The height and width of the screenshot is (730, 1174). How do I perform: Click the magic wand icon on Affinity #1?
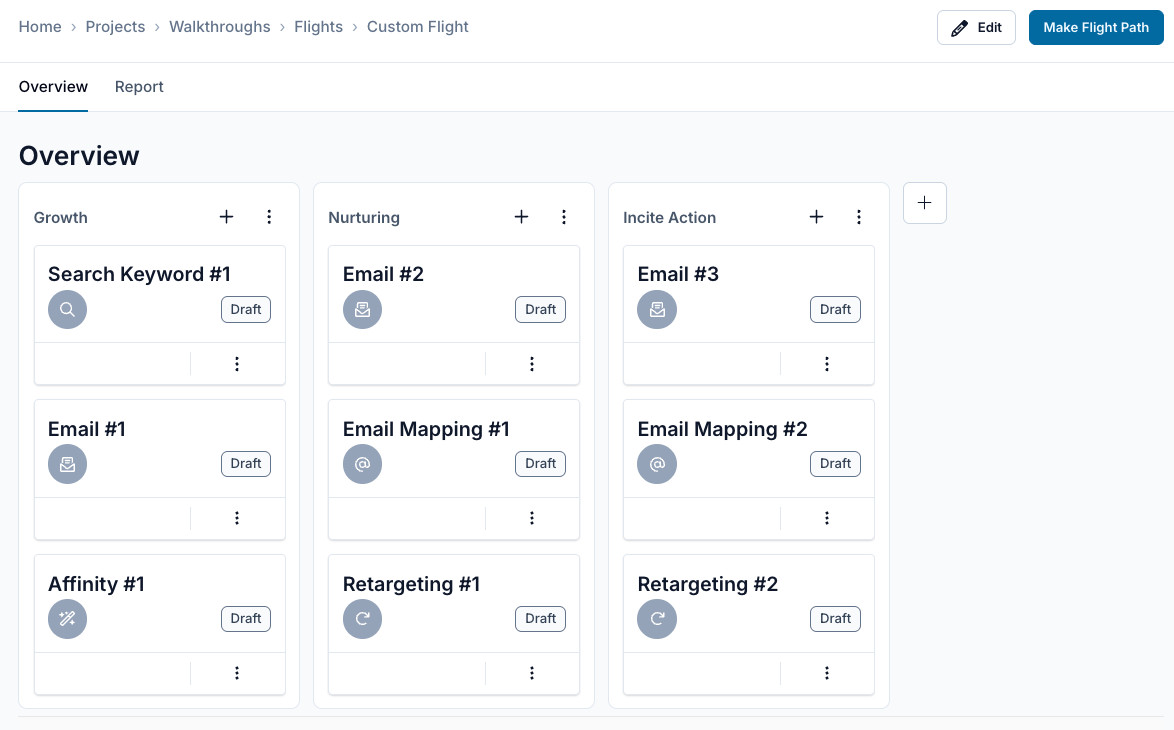coord(67,619)
